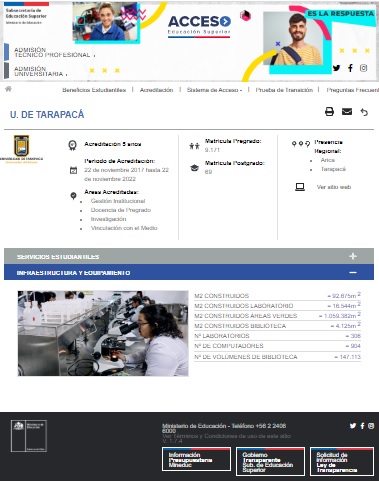Viewport: 379px width, 482px height.
Task: Open footer Facebook icon
Action: tap(362, 426)
